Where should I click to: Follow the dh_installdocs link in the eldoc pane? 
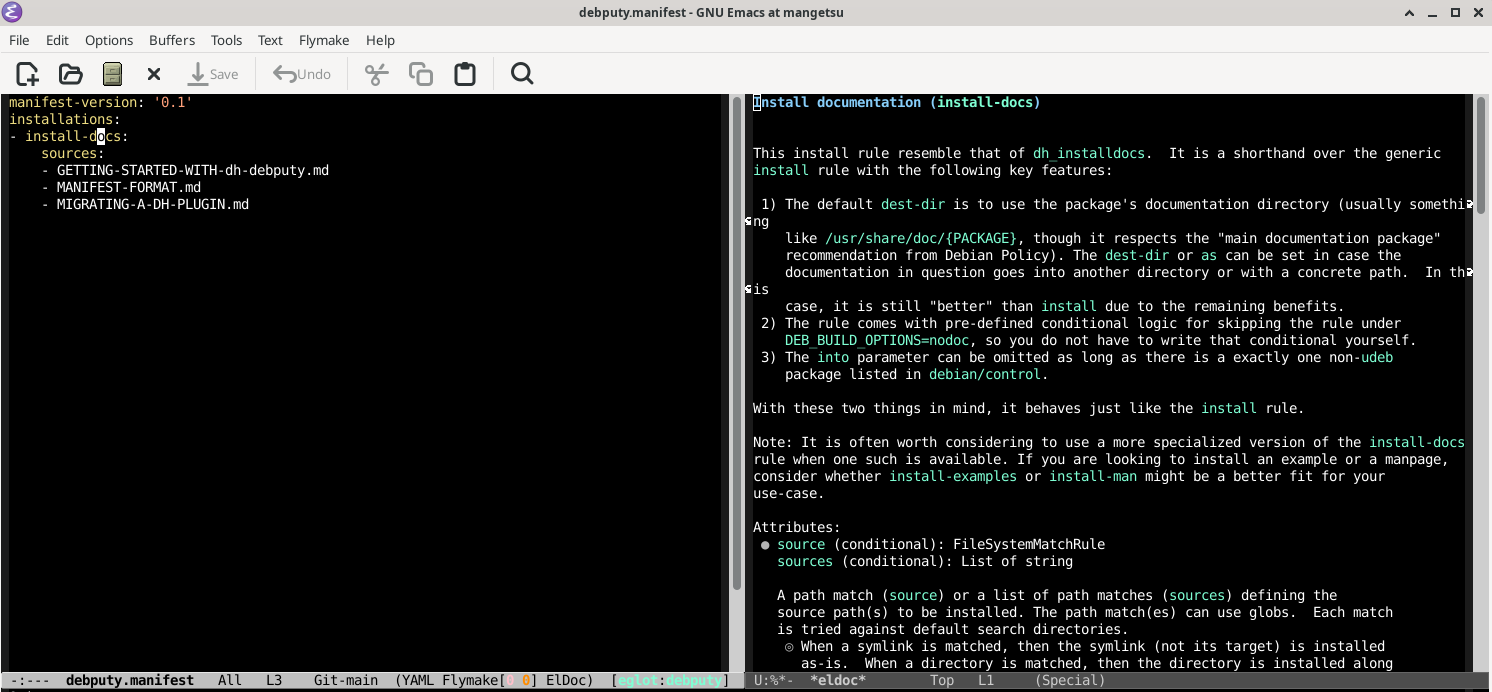pos(1089,153)
